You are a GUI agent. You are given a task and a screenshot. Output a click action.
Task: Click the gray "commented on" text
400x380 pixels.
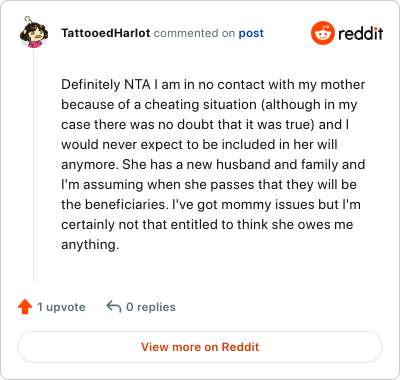(x=194, y=33)
